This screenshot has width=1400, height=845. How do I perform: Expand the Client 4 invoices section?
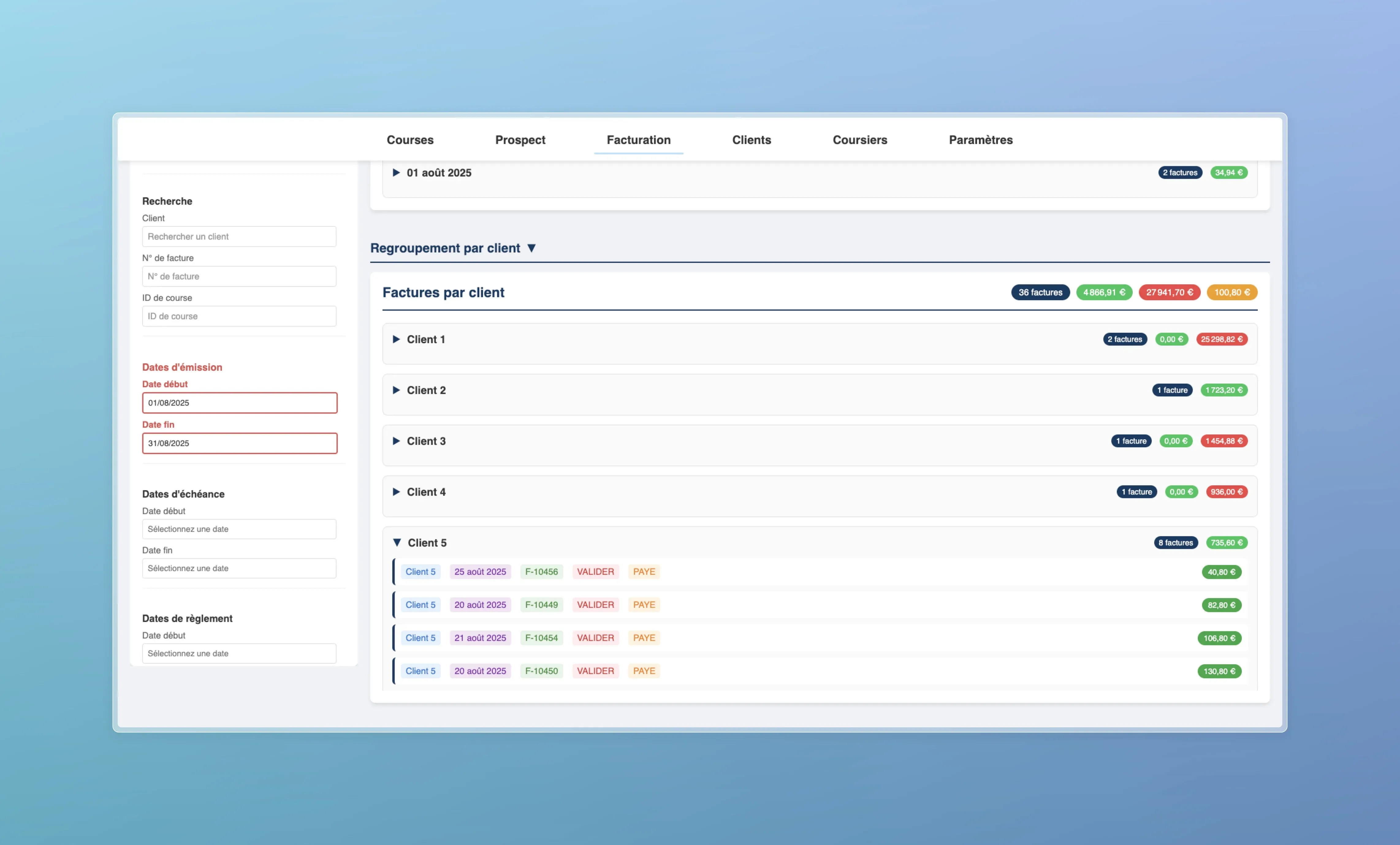coord(396,492)
